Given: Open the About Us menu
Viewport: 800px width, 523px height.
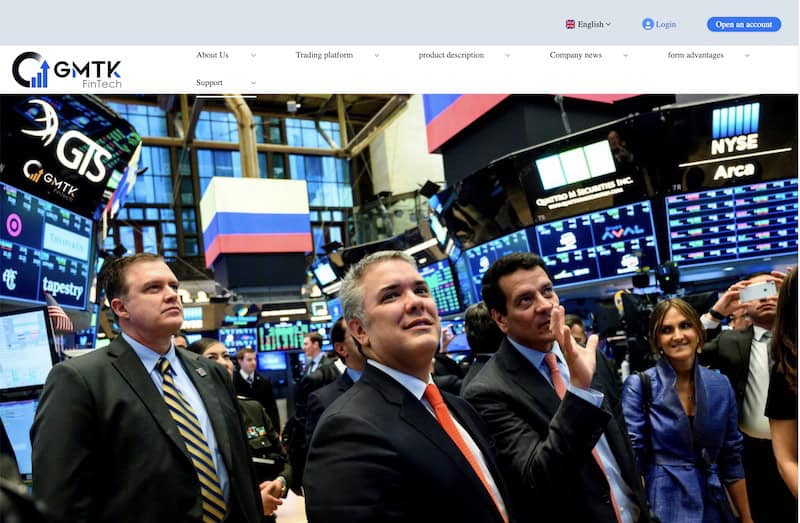Looking at the screenshot, I should point(212,55).
